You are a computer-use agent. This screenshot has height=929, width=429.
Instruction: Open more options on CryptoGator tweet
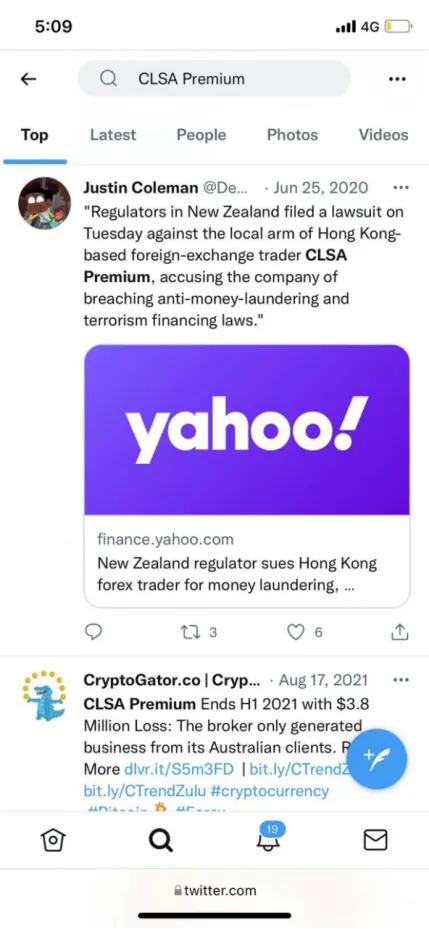coord(401,680)
